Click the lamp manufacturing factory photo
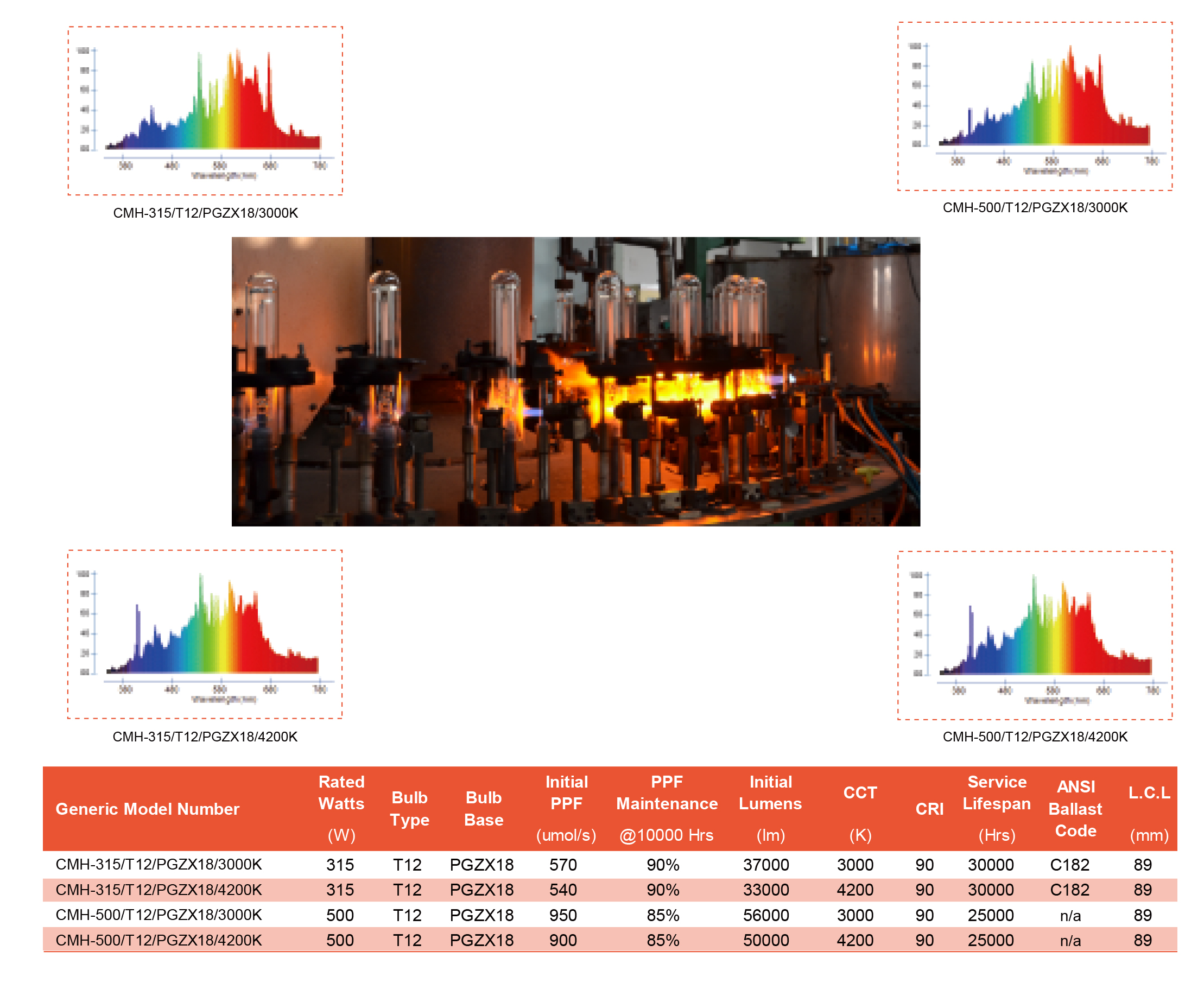The image size is (1204, 996). click(x=575, y=382)
